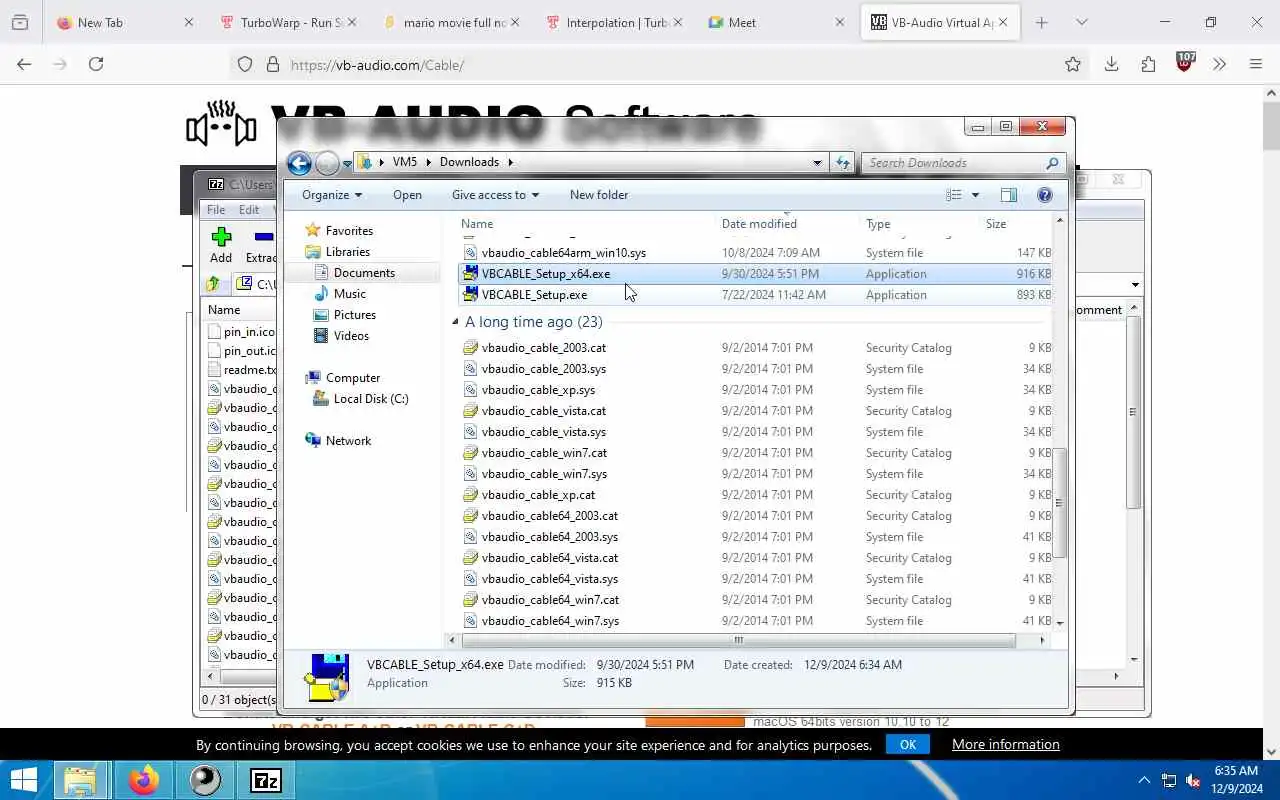Select vbaudio_cable_win7.sys file
The height and width of the screenshot is (800, 1280).
pos(544,474)
